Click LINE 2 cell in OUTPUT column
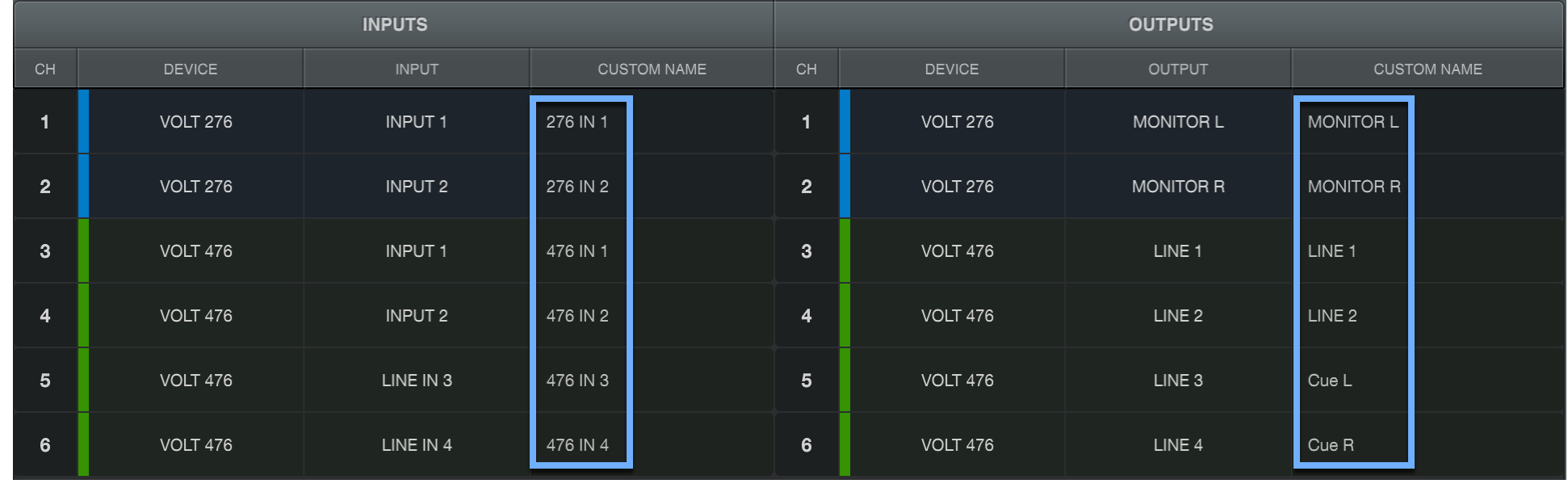This screenshot has height=488, width=1568. click(x=1178, y=316)
